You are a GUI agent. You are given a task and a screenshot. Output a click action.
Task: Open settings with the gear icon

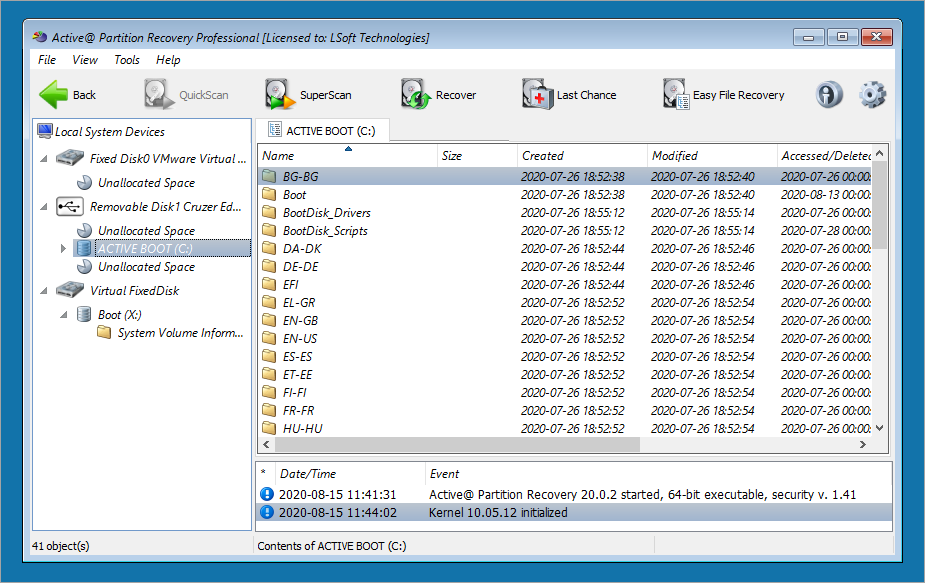pos(872,94)
